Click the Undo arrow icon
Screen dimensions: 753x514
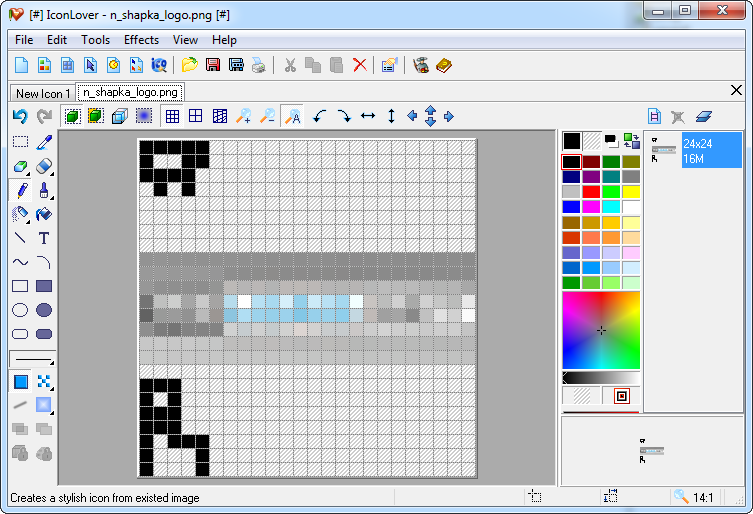click(20, 116)
